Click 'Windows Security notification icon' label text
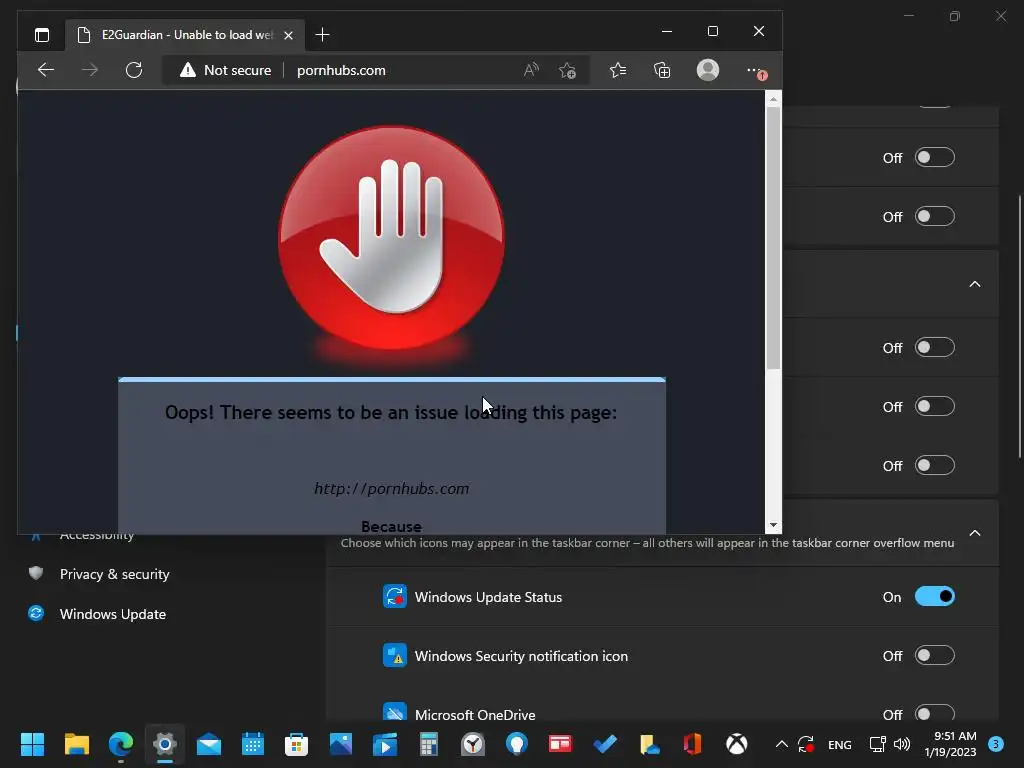Image resolution: width=1024 pixels, height=768 pixels. point(521,656)
